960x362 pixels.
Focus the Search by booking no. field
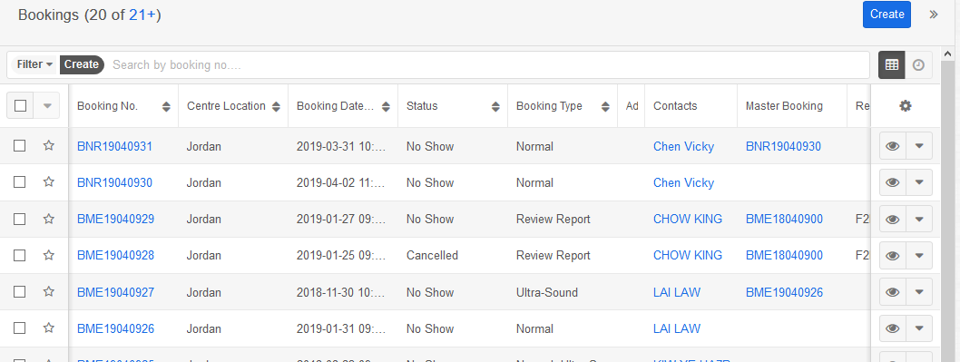(x=487, y=65)
